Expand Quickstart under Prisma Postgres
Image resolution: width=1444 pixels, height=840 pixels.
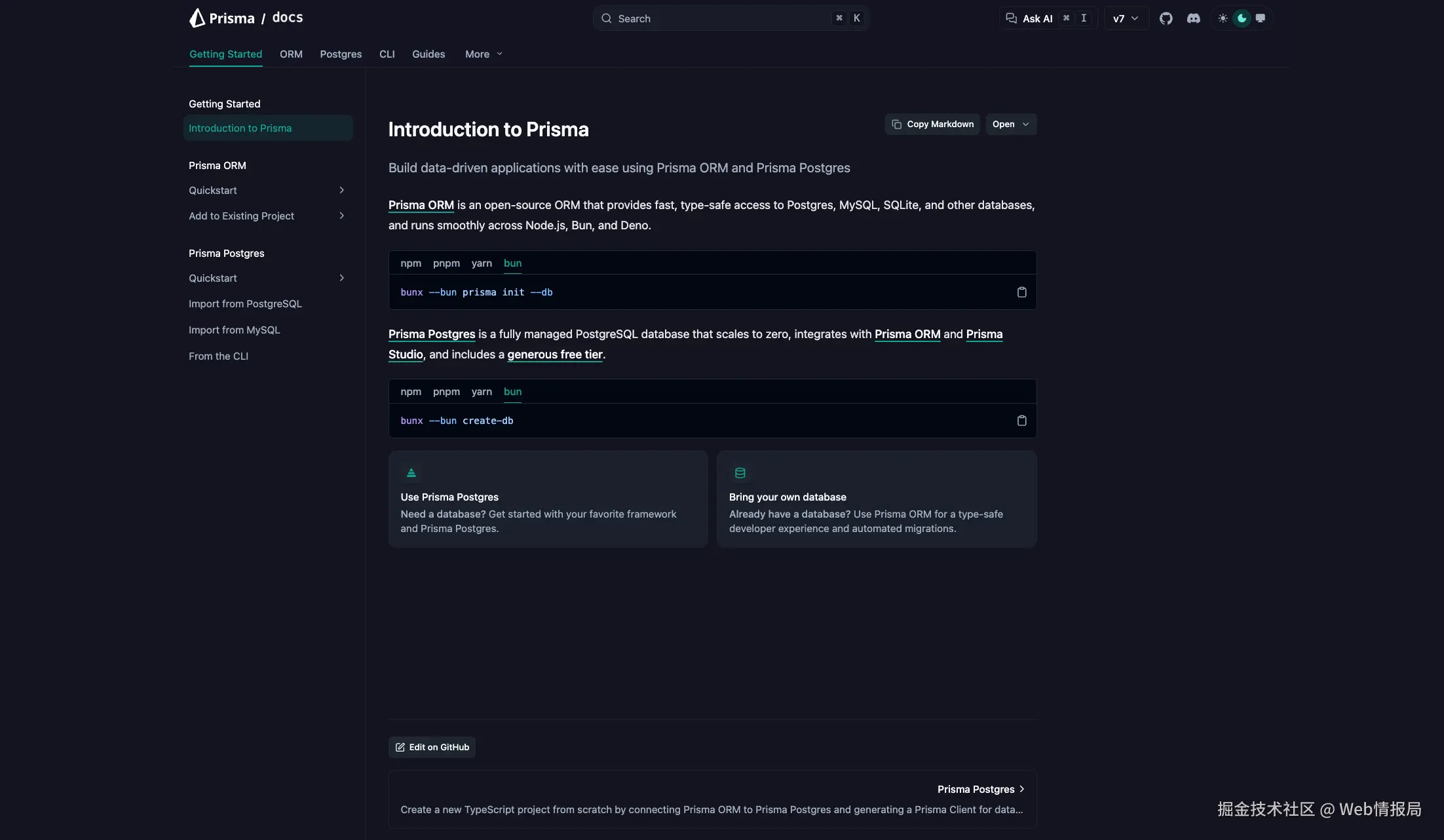pyautogui.click(x=341, y=278)
